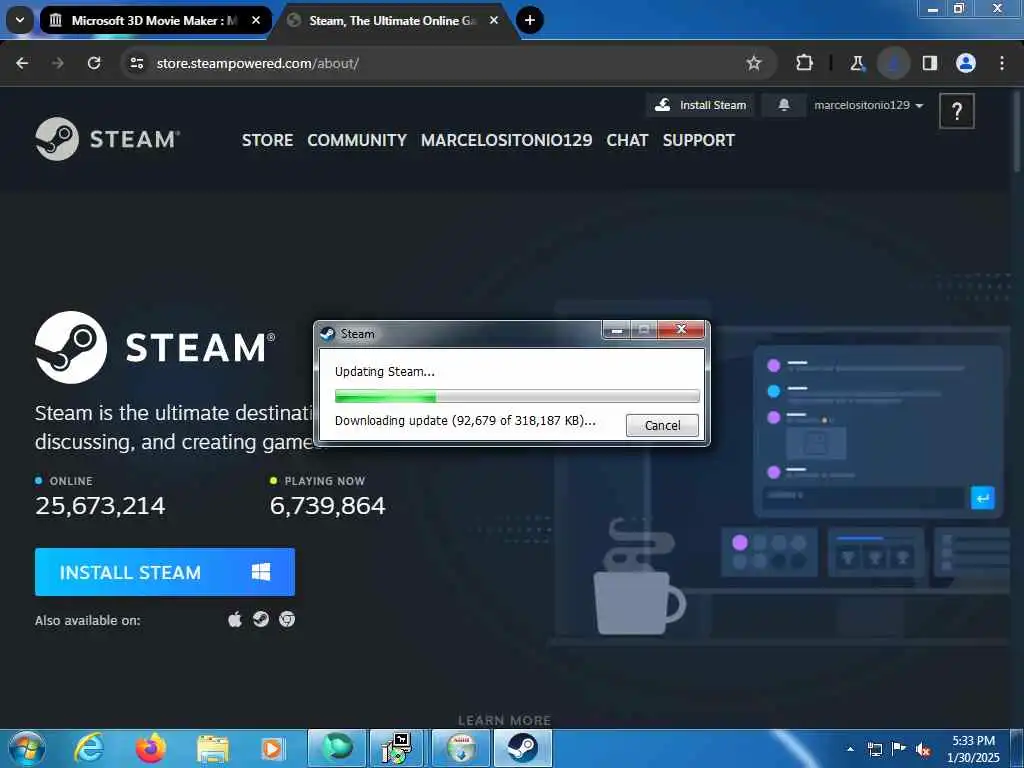Launch Firefox from the taskbar

tap(150, 748)
